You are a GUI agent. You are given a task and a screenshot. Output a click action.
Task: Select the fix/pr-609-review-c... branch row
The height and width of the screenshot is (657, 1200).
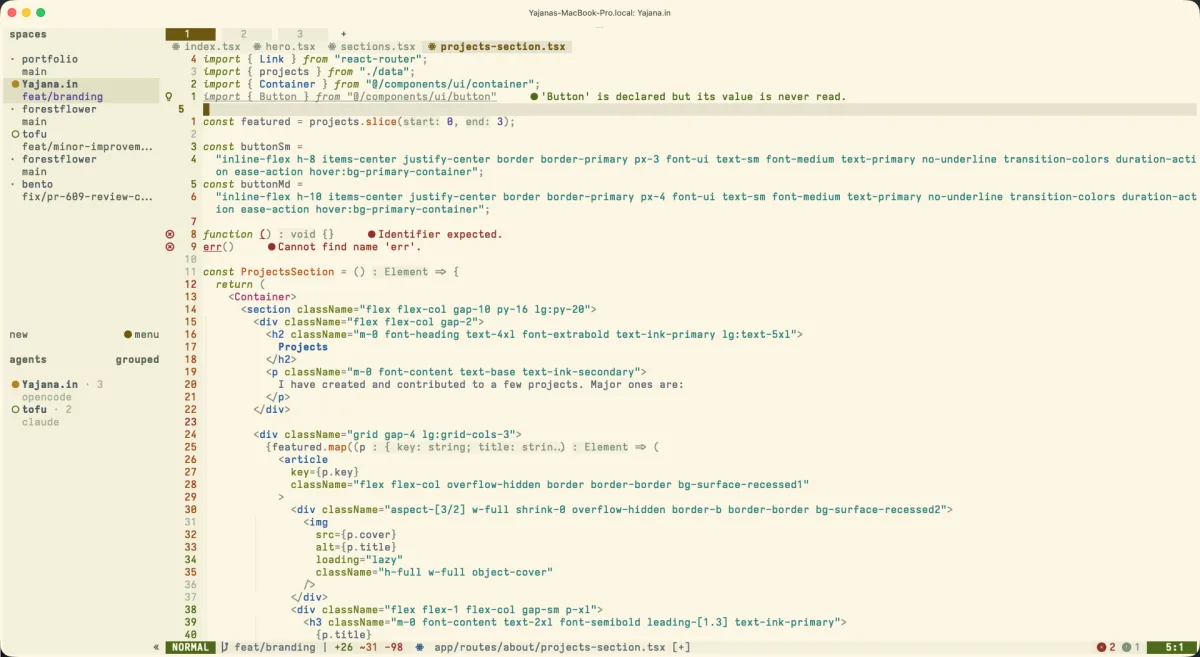pos(87,197)
